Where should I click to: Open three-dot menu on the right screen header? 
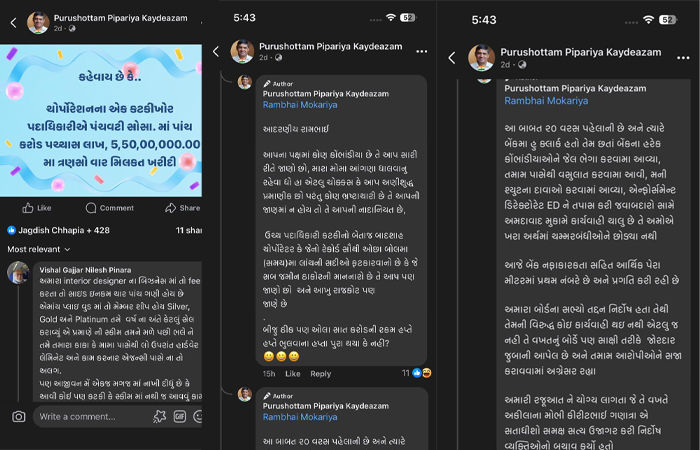683,58
